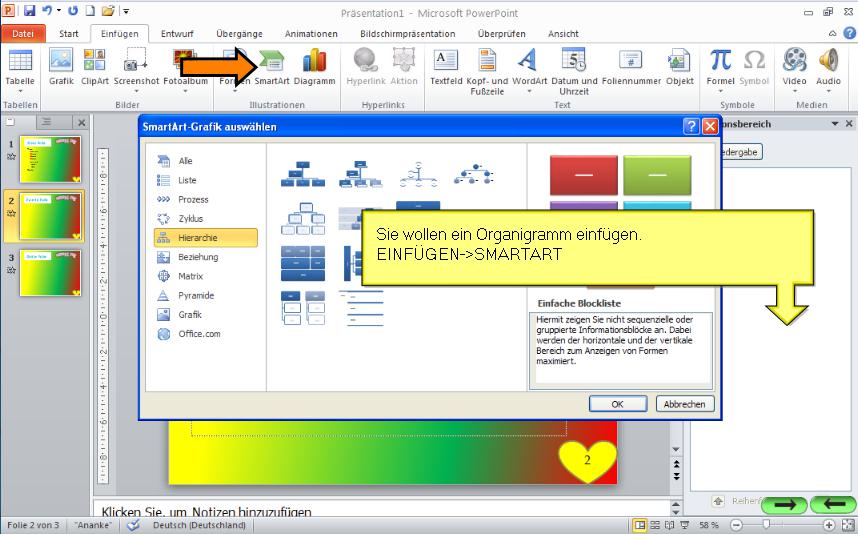Screen dimensions: 858x534
Task: Insert a Diagramm chart
Action: click(315, 66)
